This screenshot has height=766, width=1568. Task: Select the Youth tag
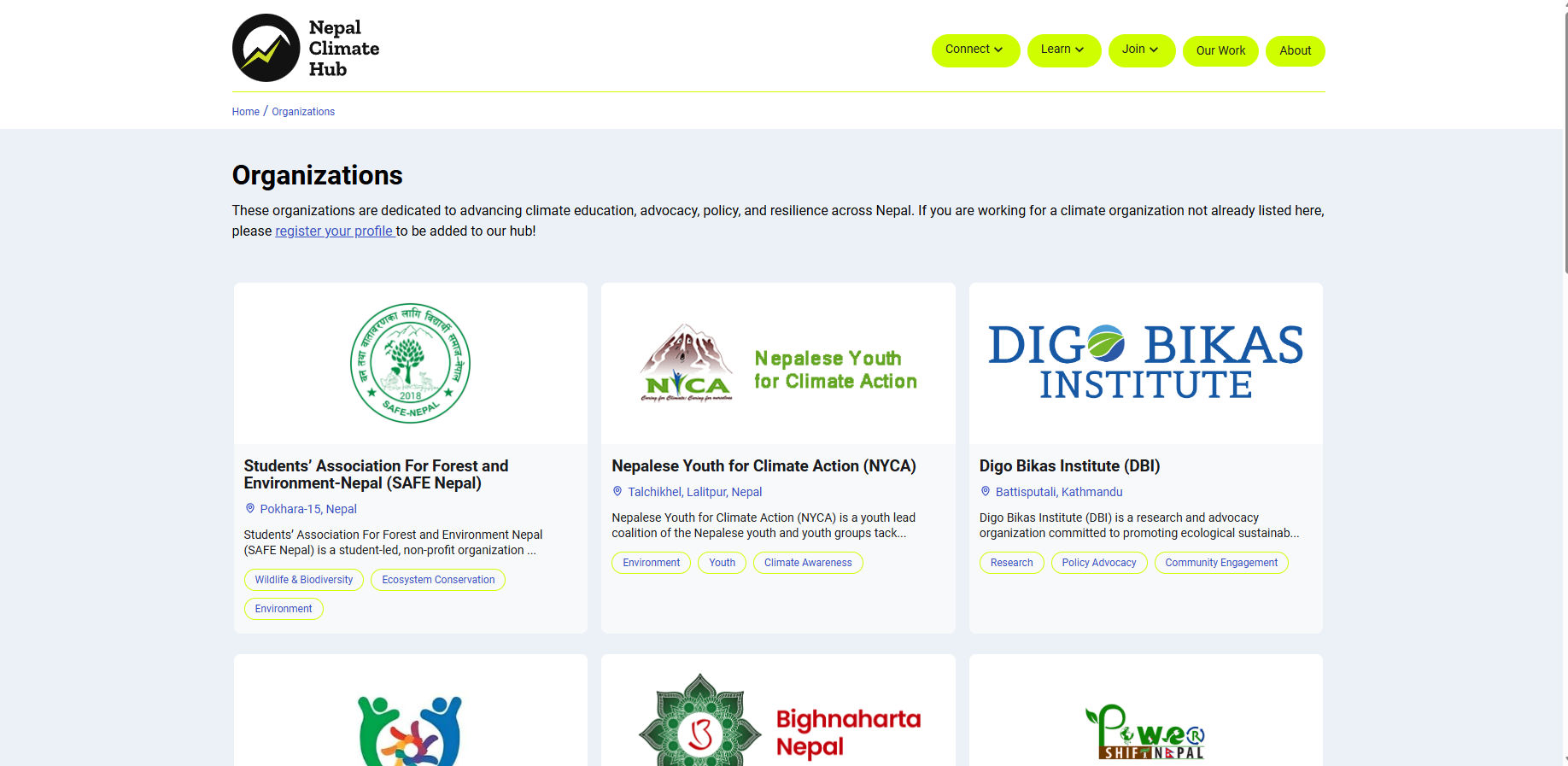point(723,563)
